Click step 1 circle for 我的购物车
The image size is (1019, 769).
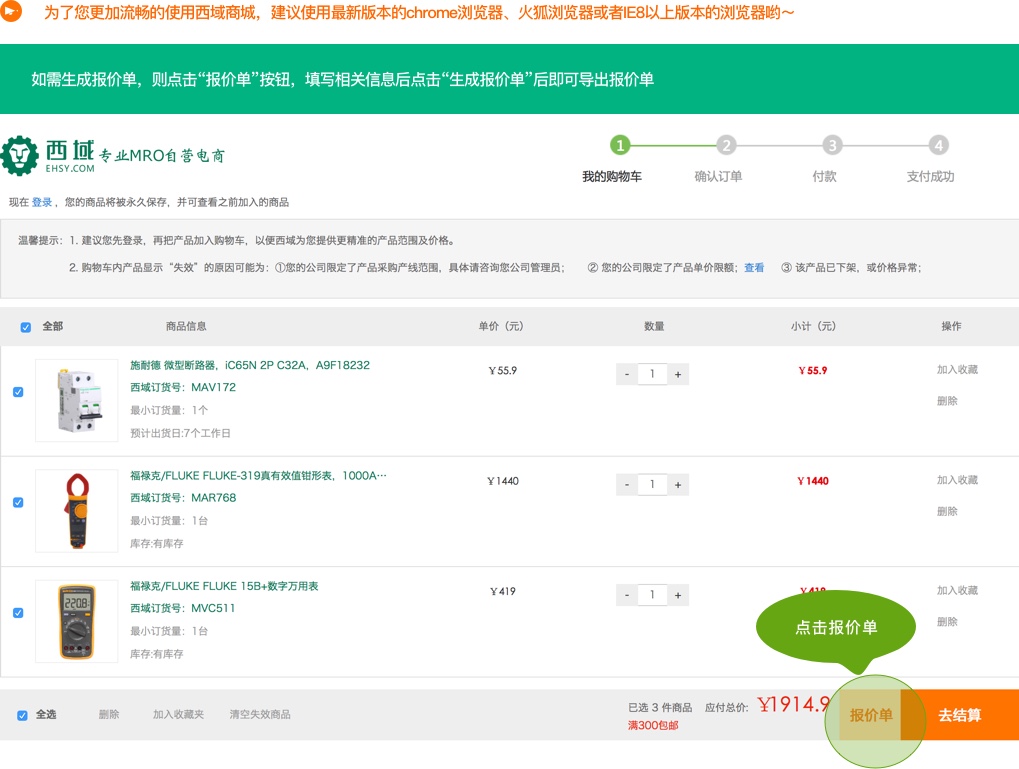tap(620, 146)
